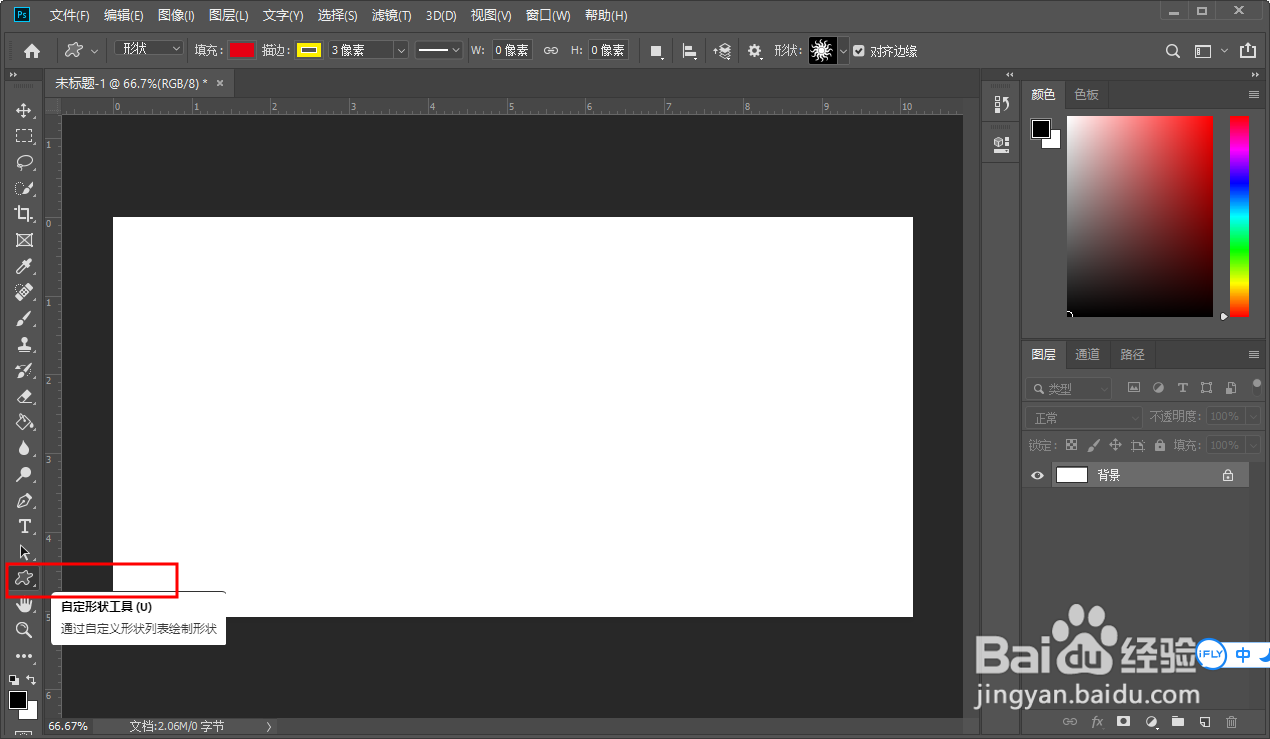Open the 滤镜(T) menu
Screen dimensions: 1270x739
391,16
